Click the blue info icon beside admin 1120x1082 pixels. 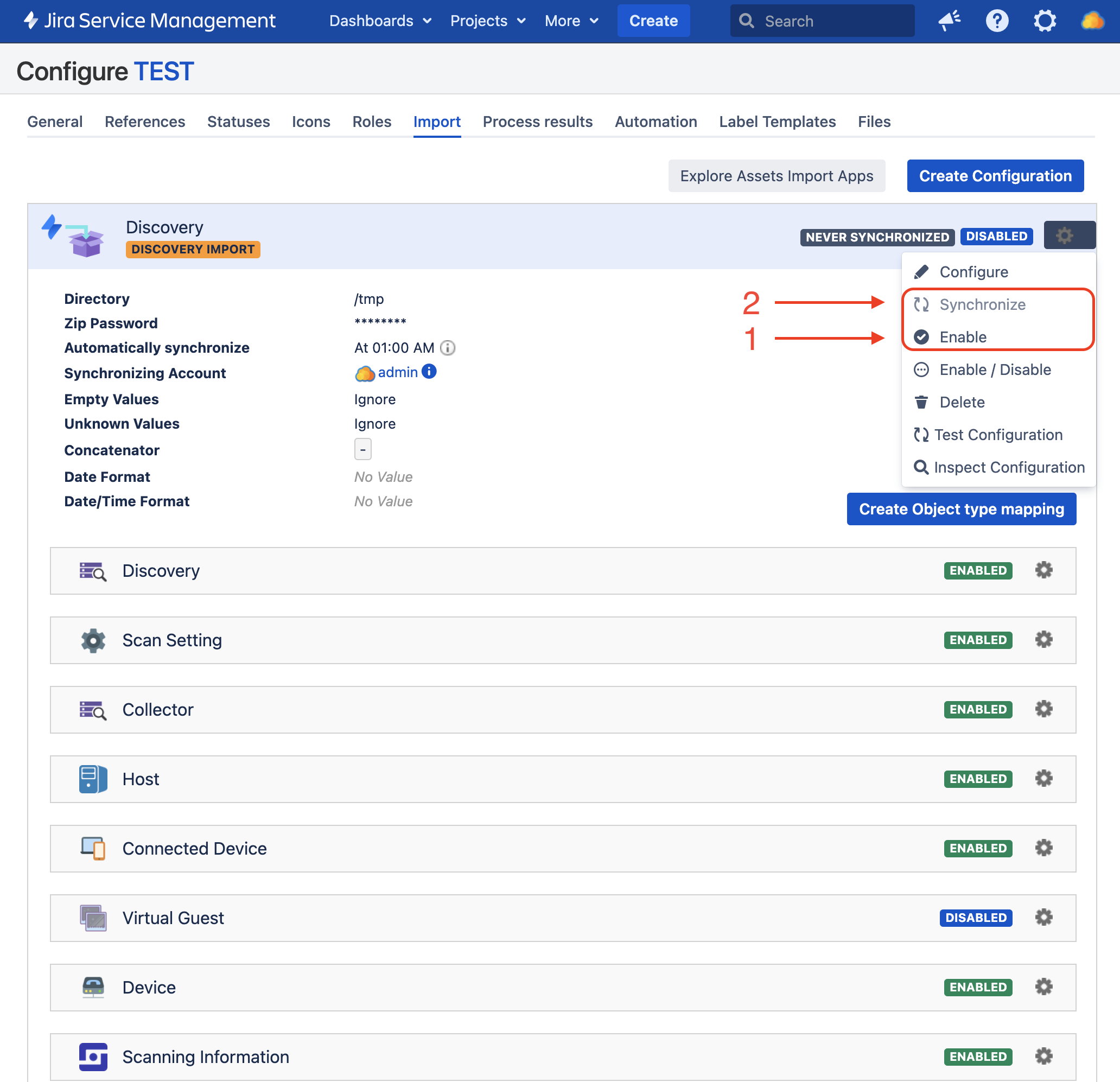coord(429,372)
